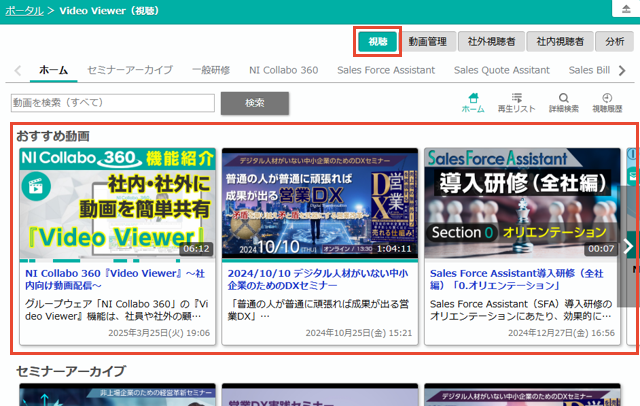Play the 導入研修(全社編) thumbnail
Screen dimensions: 640x406
pos(522,203)
